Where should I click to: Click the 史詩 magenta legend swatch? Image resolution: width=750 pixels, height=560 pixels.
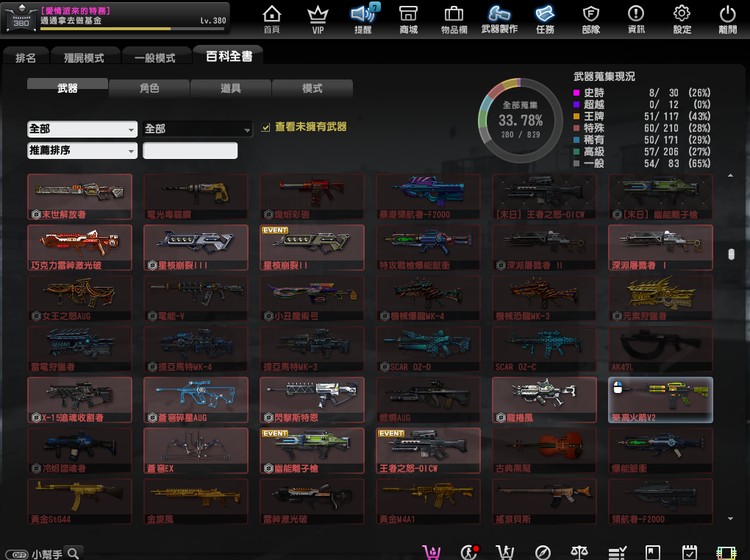576,93
